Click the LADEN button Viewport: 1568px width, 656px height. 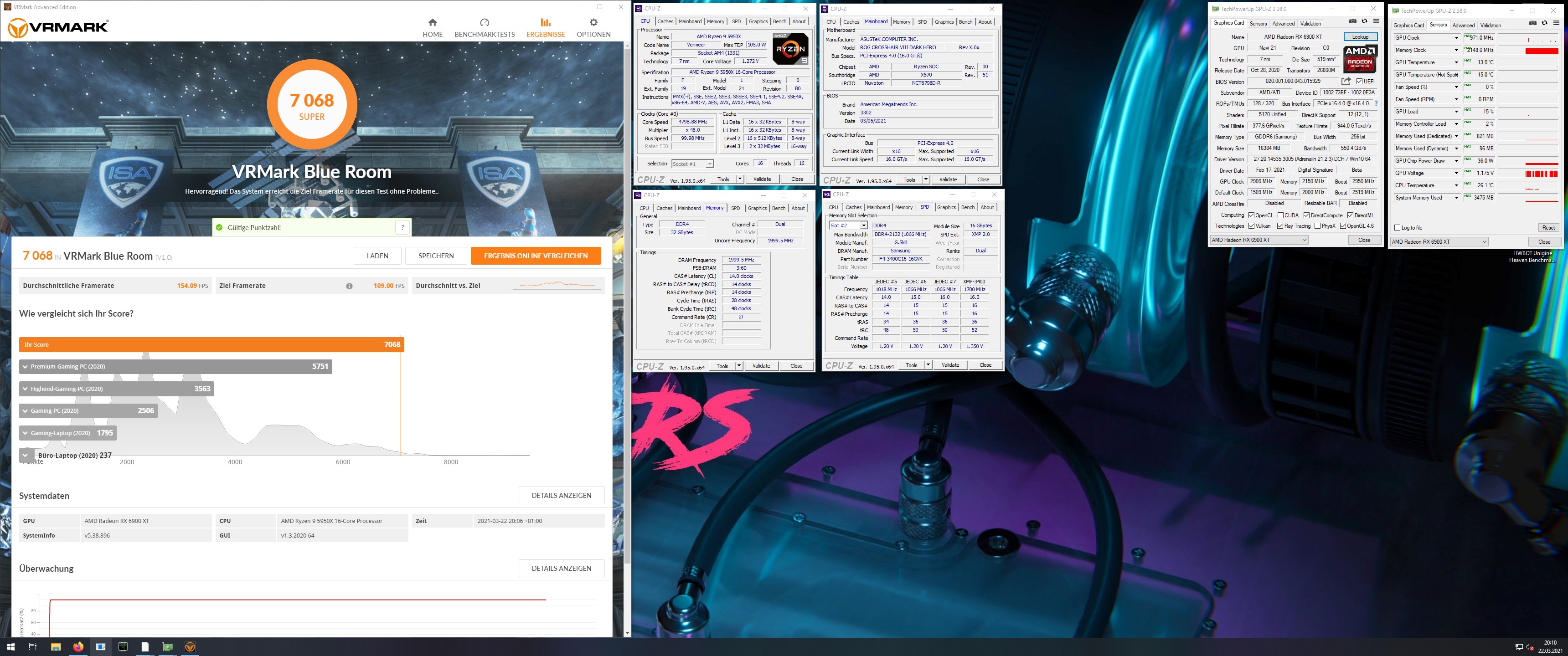[x=377, y=256]
